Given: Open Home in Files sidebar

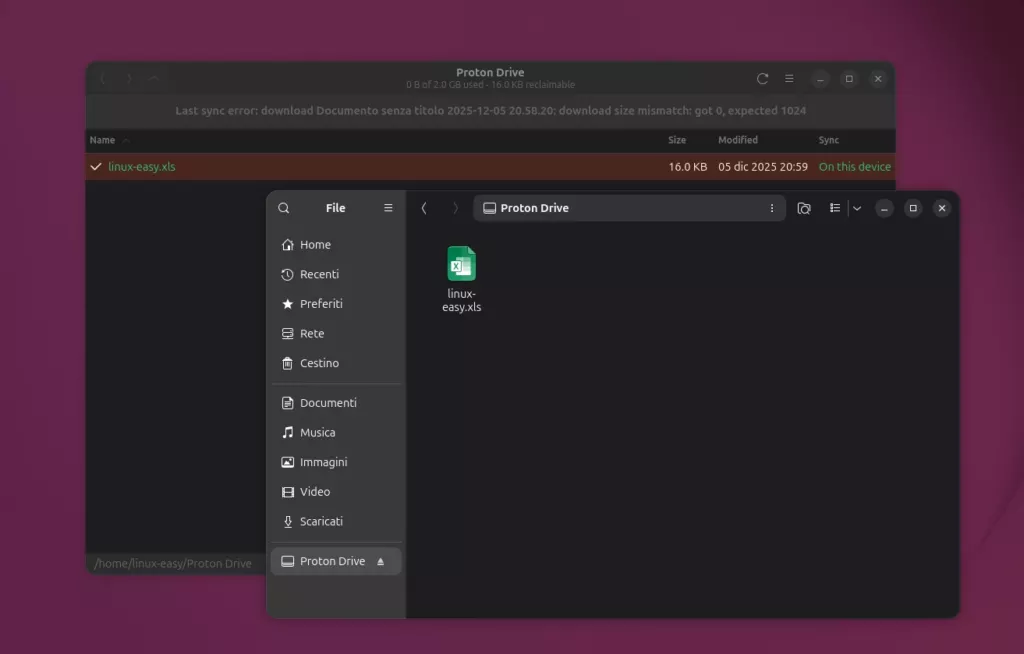Looking at the screenshot, I should pos(336,244).
